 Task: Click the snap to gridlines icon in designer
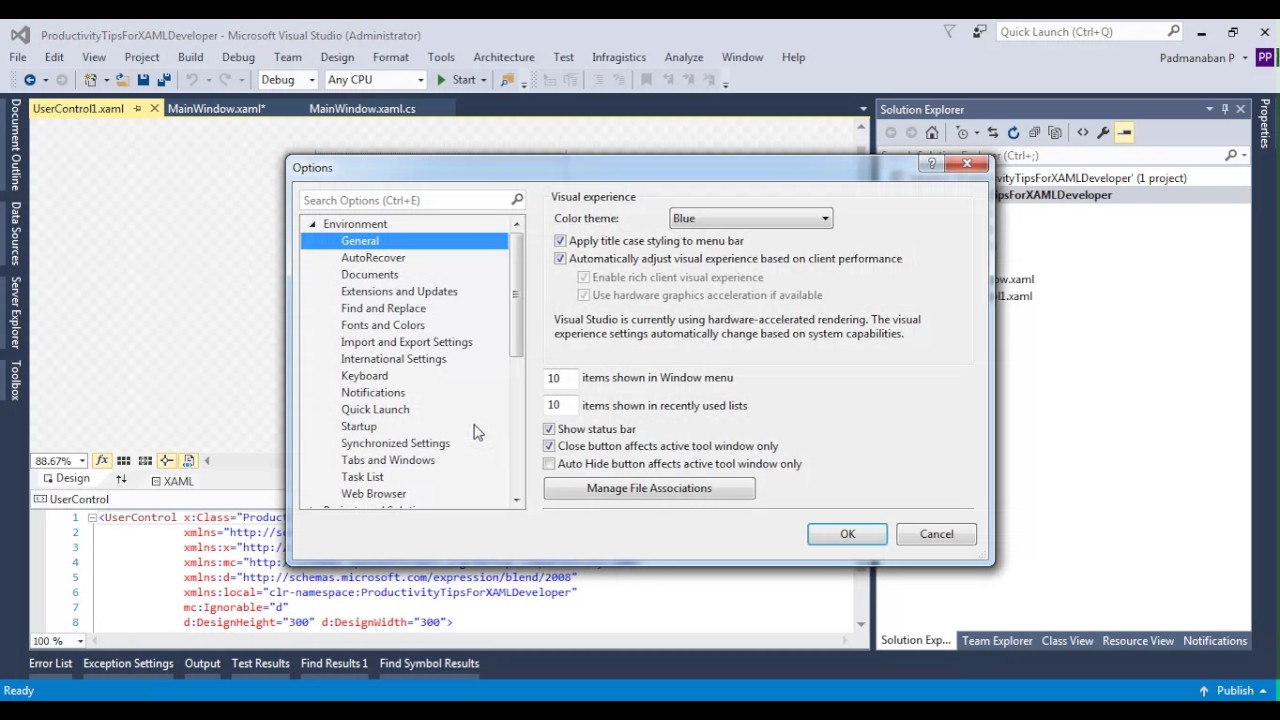point(145,460)
